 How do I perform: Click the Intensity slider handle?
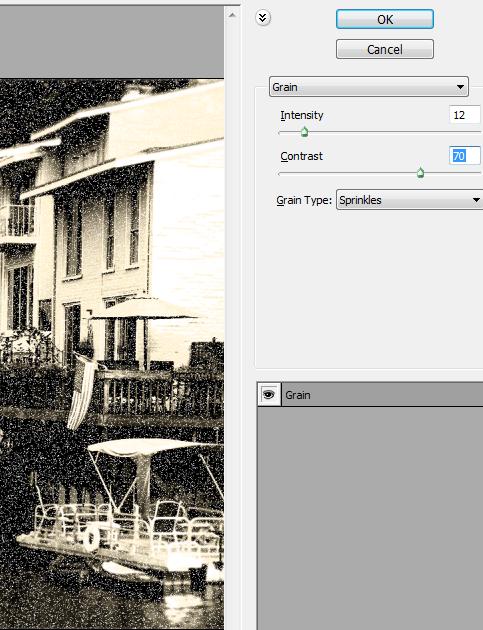coord(305,132)
